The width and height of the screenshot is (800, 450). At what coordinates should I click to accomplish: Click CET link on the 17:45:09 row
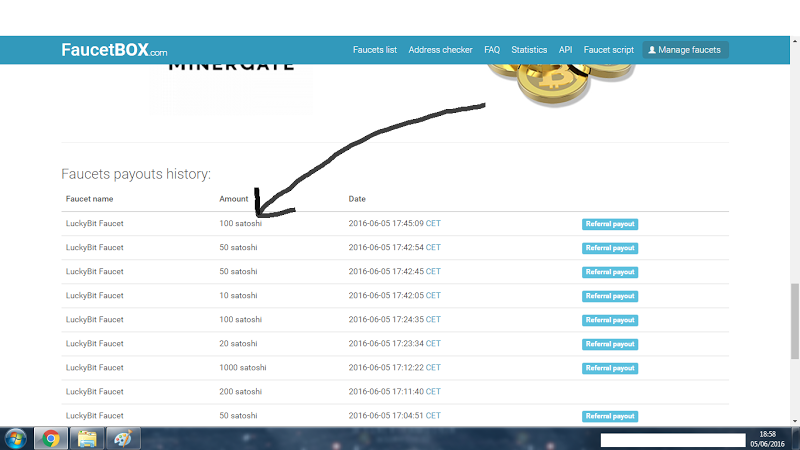coord(433,223)
